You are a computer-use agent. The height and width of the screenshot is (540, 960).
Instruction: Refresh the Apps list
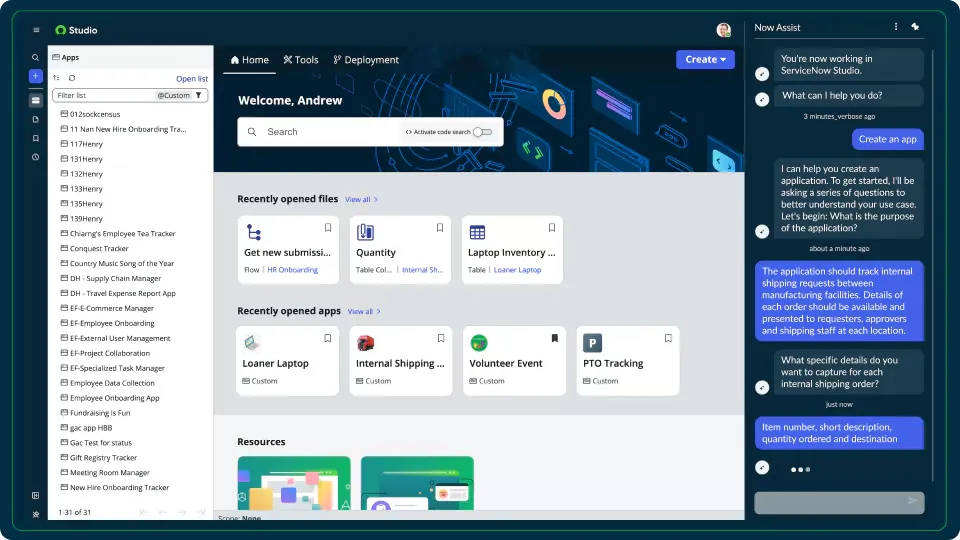click(72, 78)
